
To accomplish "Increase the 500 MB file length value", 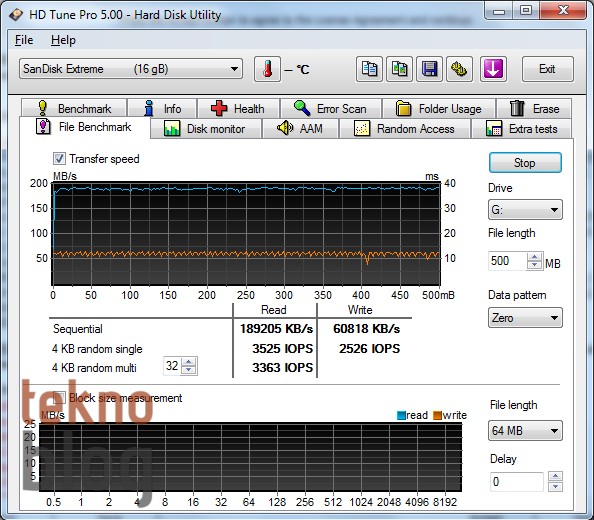I will [534, 257].
